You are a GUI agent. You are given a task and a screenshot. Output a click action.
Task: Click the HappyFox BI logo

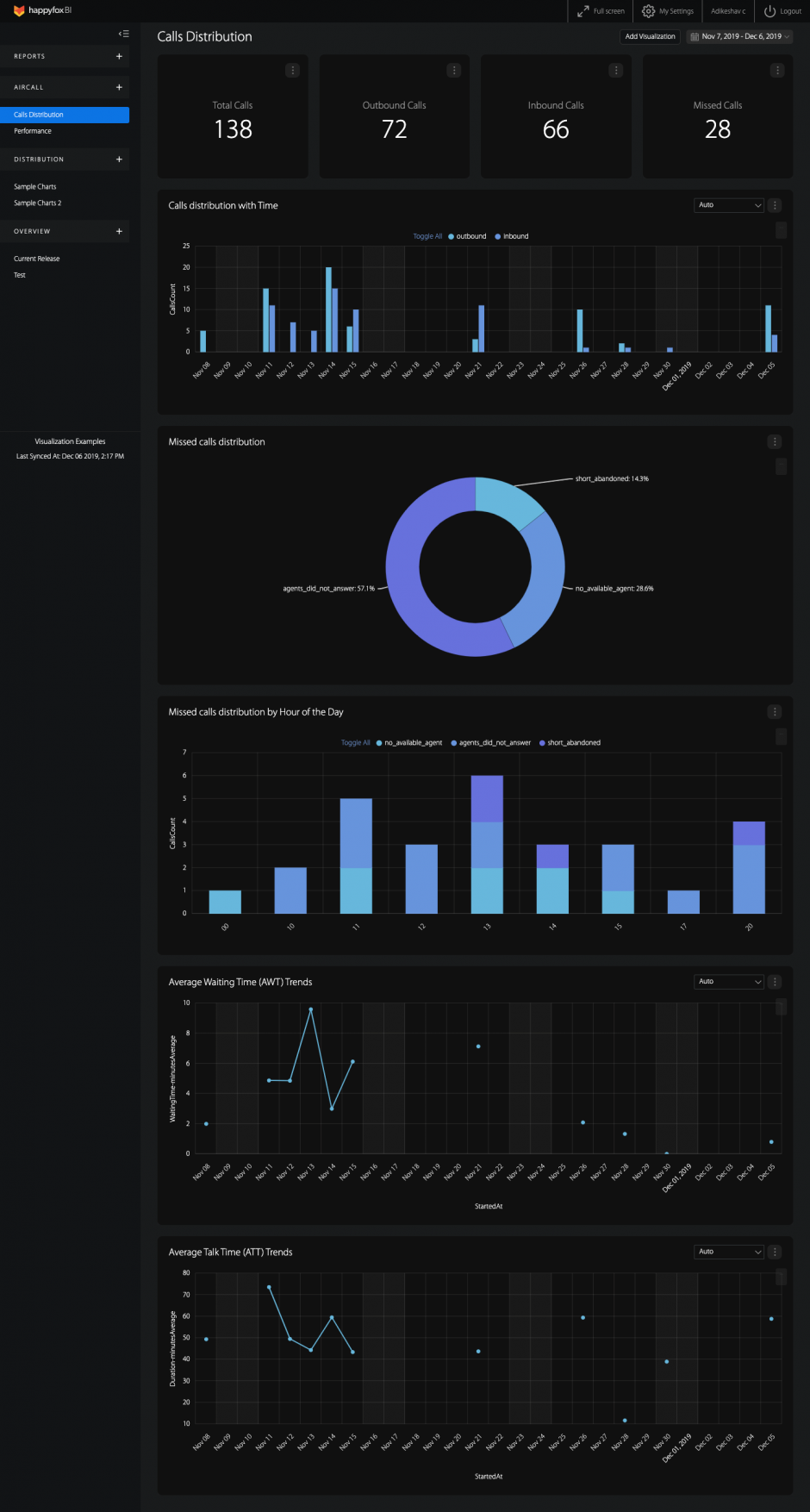[42, 10]
